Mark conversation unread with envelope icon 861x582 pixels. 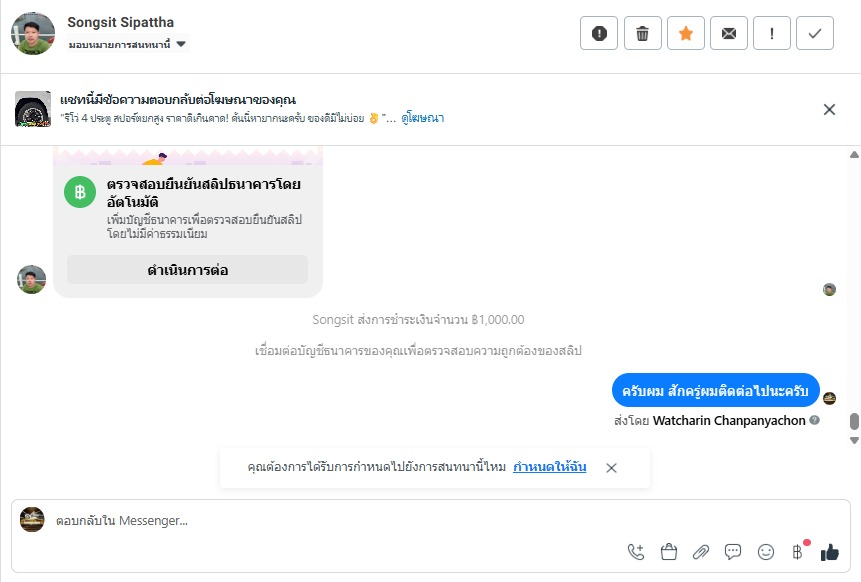(729, 34)
